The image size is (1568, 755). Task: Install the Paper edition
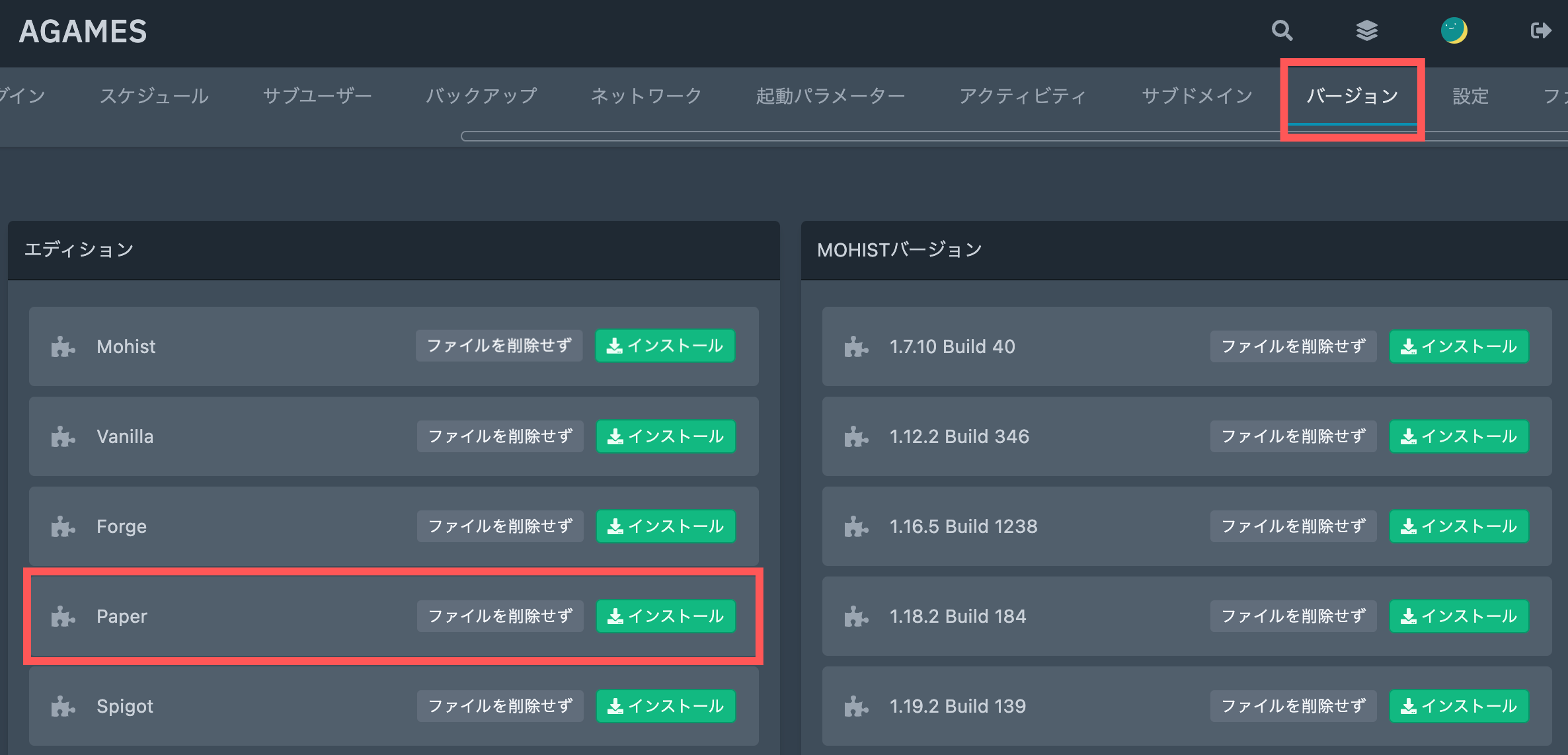coord(666,616)
